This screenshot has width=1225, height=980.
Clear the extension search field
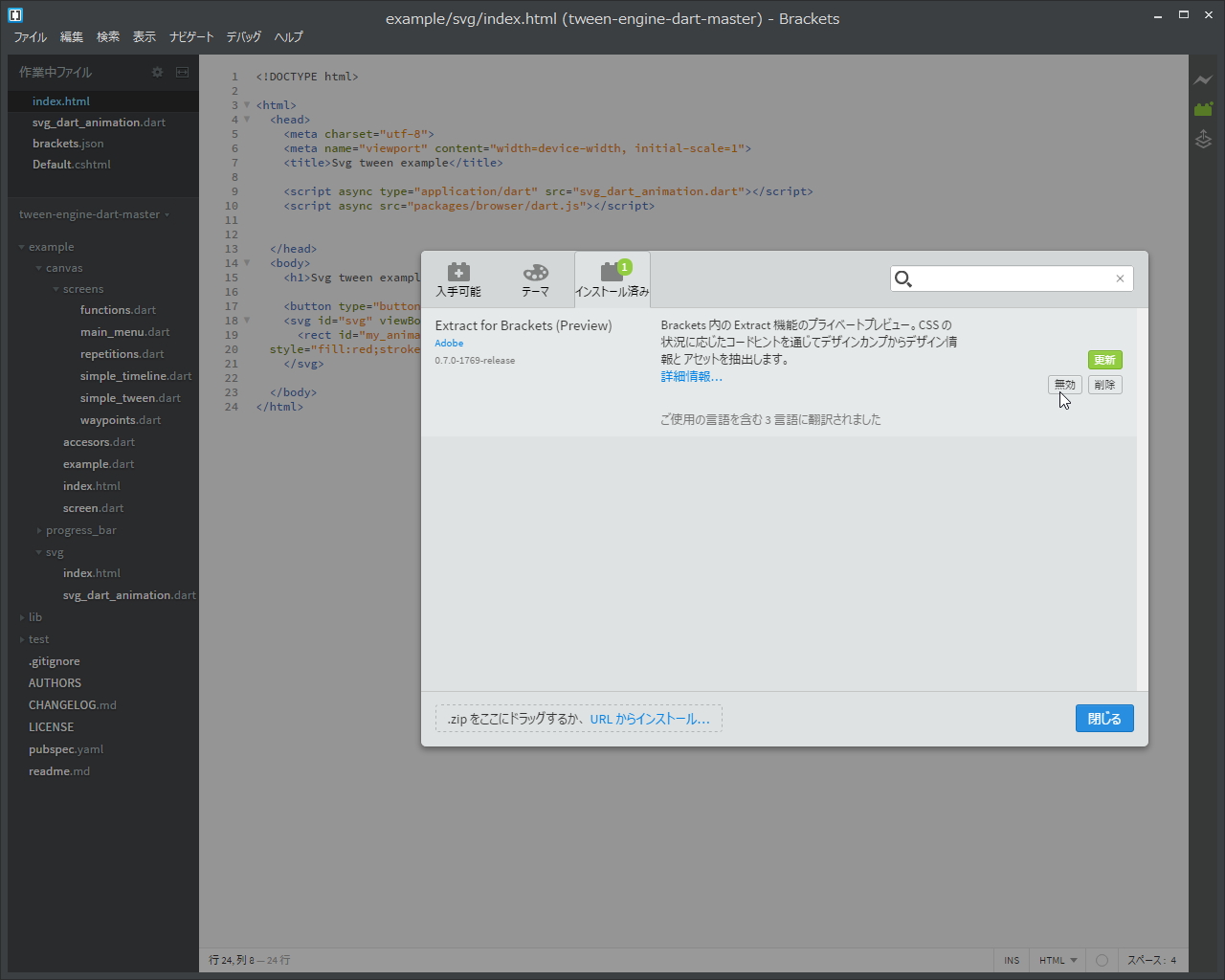1120,278
